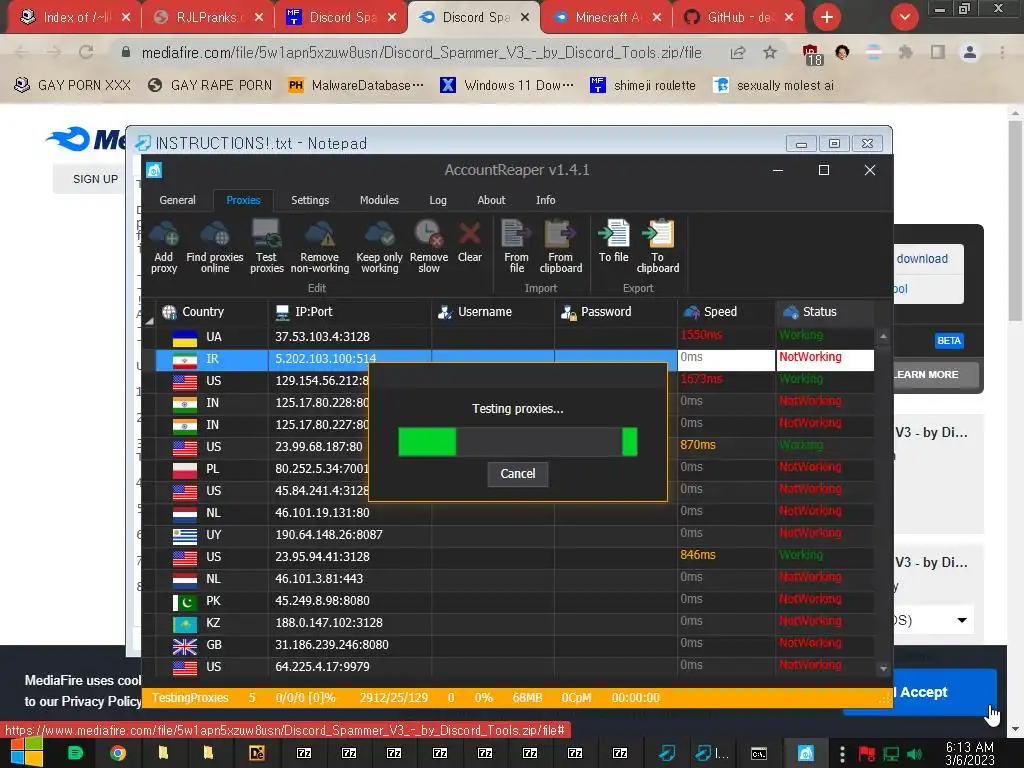Sort by Speed column header

726,312
